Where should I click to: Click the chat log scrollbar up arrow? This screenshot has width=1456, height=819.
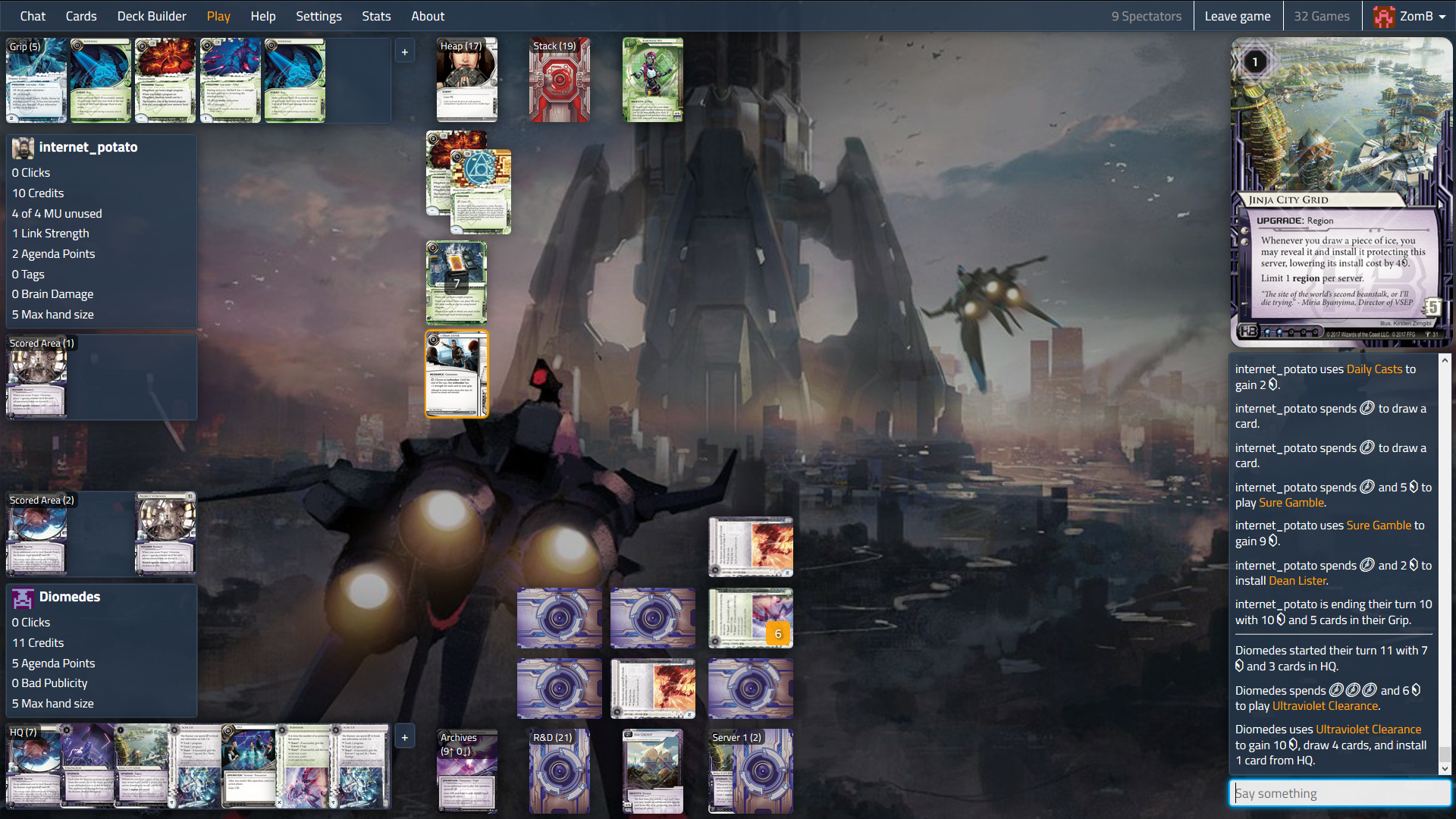[x=1444, y=361]
